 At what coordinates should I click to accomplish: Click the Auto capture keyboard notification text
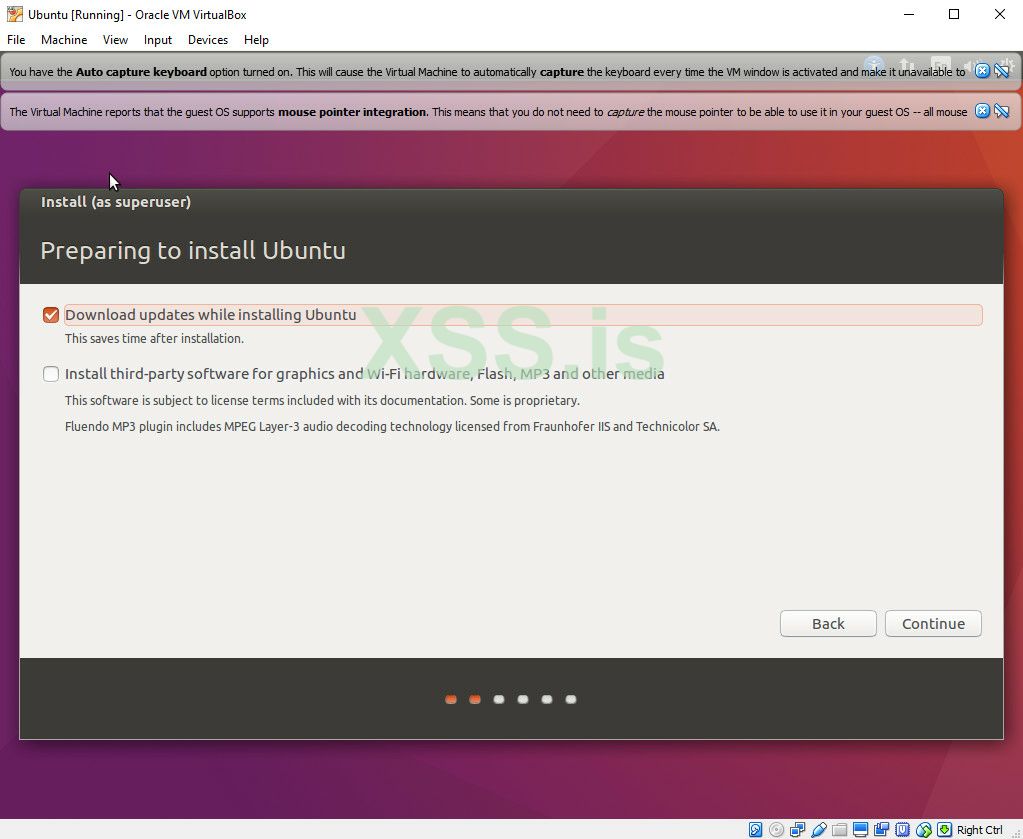tap(487, 72)
